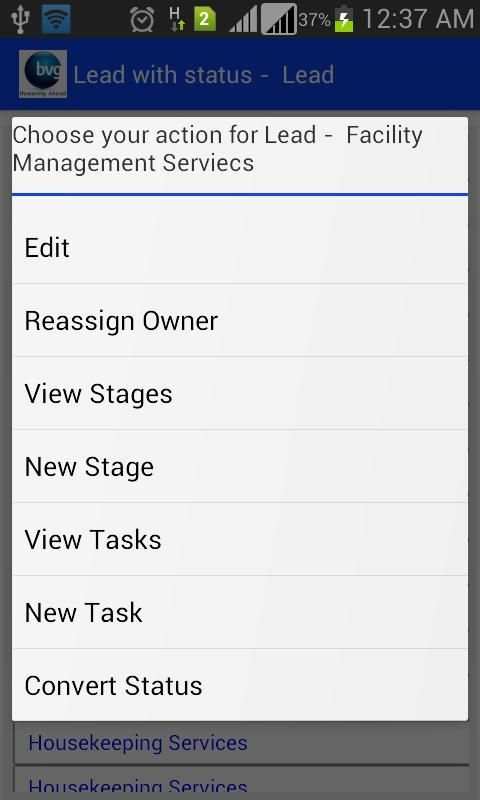Image resolution: width=480 pixels, height=800 pixels.
Task: Tap the charging battery icon
Action: tap(344, 19)
